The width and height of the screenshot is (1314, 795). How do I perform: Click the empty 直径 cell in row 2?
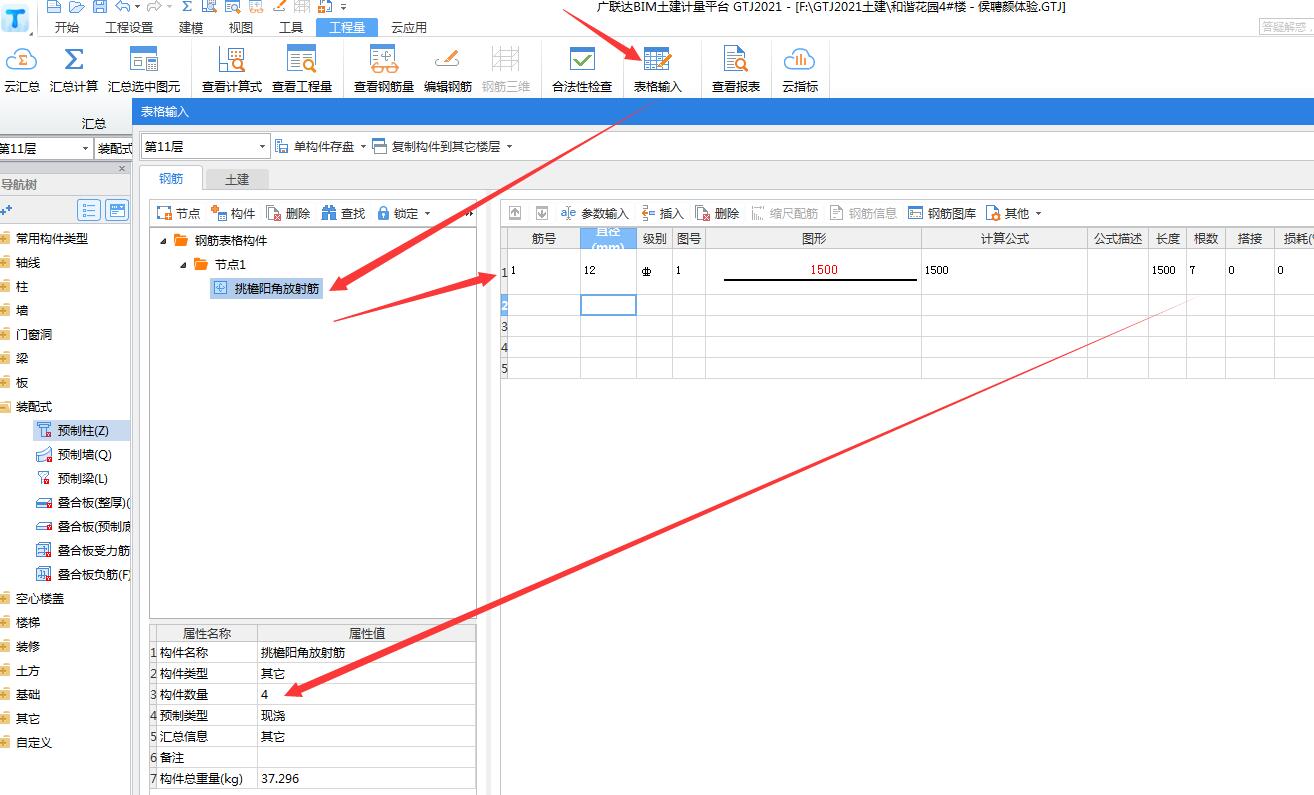click(608, 305)
